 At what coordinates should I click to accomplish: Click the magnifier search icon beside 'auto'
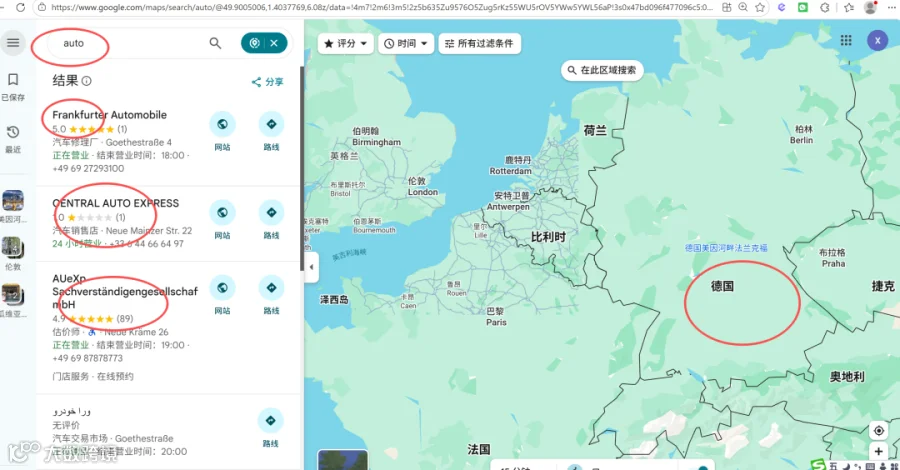215,43
